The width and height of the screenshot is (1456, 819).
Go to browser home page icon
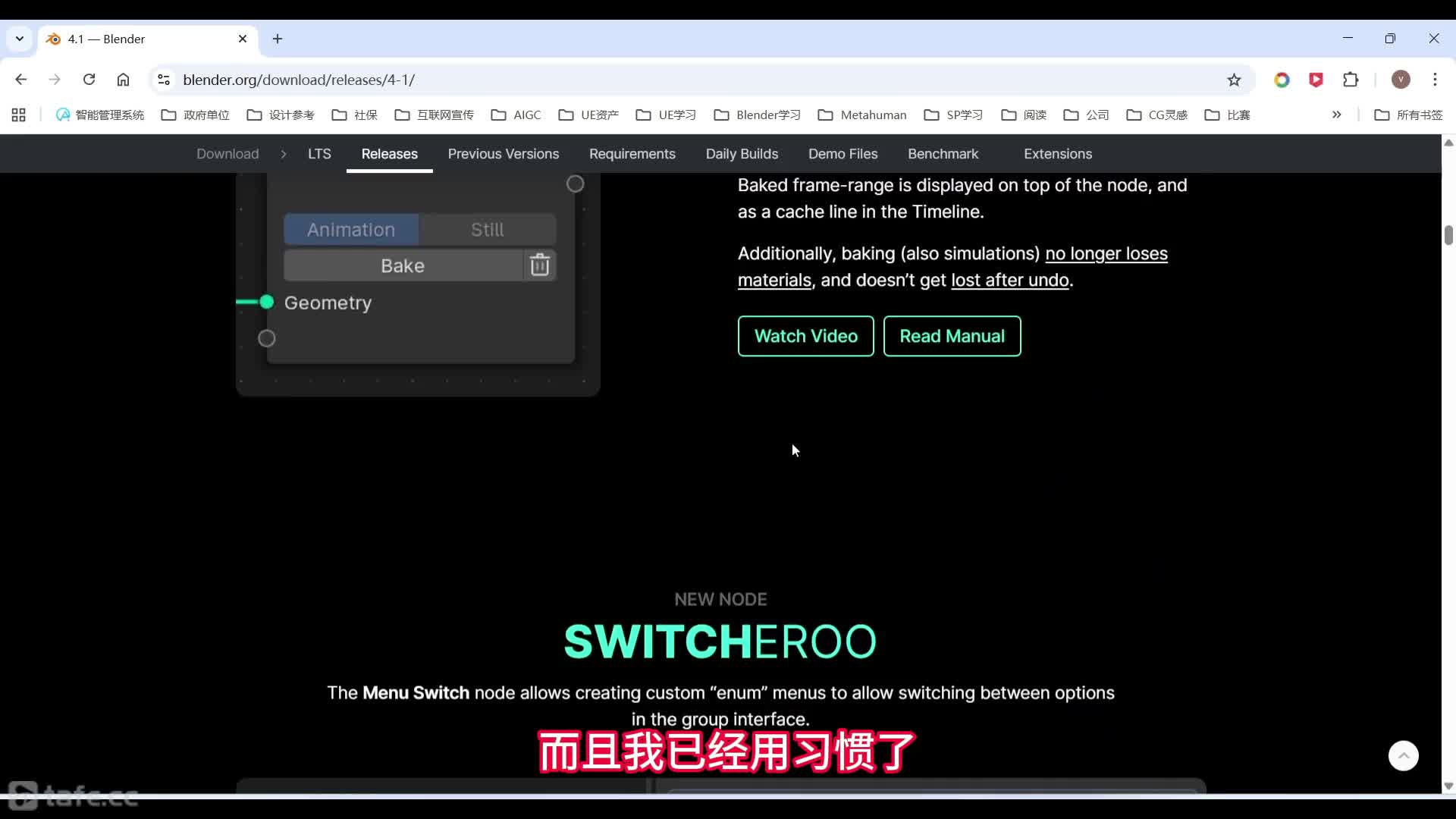tap(123, 80)
